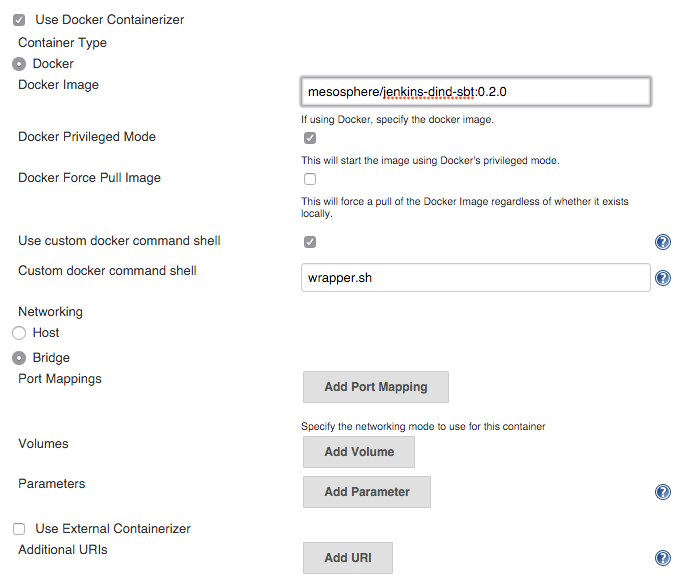Click the Add Volume button

(359, 451)
